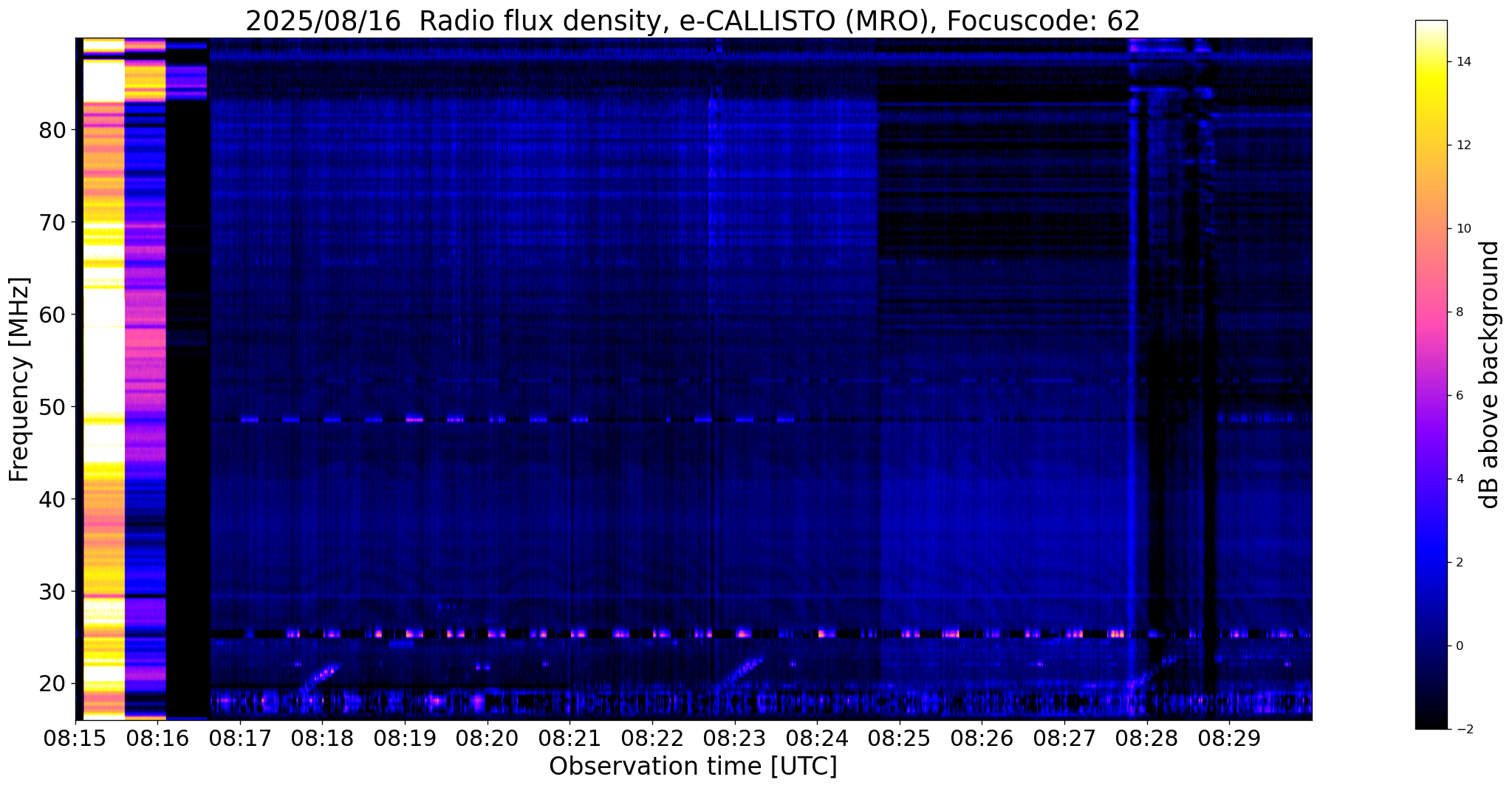Image resolution: width=1512 pixels, height=788 pixels.
Task: Click the colorbar gradient scale
Action: click(x=1431, y=374)
